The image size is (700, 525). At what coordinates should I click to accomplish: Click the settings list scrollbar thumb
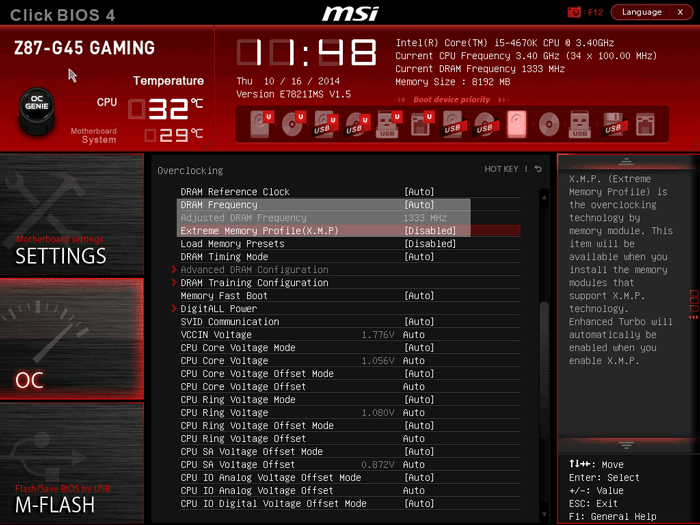click(x=544, y=371)
